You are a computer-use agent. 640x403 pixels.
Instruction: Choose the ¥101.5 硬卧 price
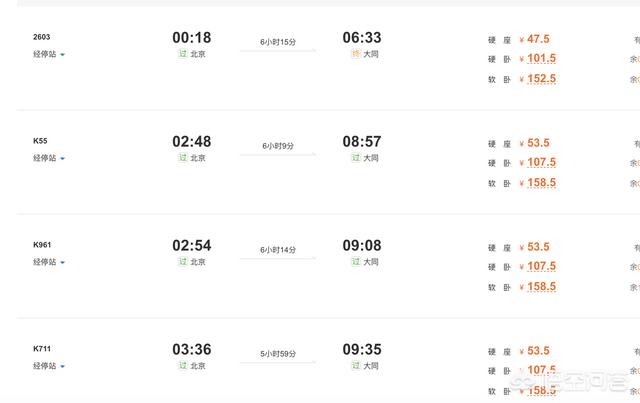coord(540,59)
